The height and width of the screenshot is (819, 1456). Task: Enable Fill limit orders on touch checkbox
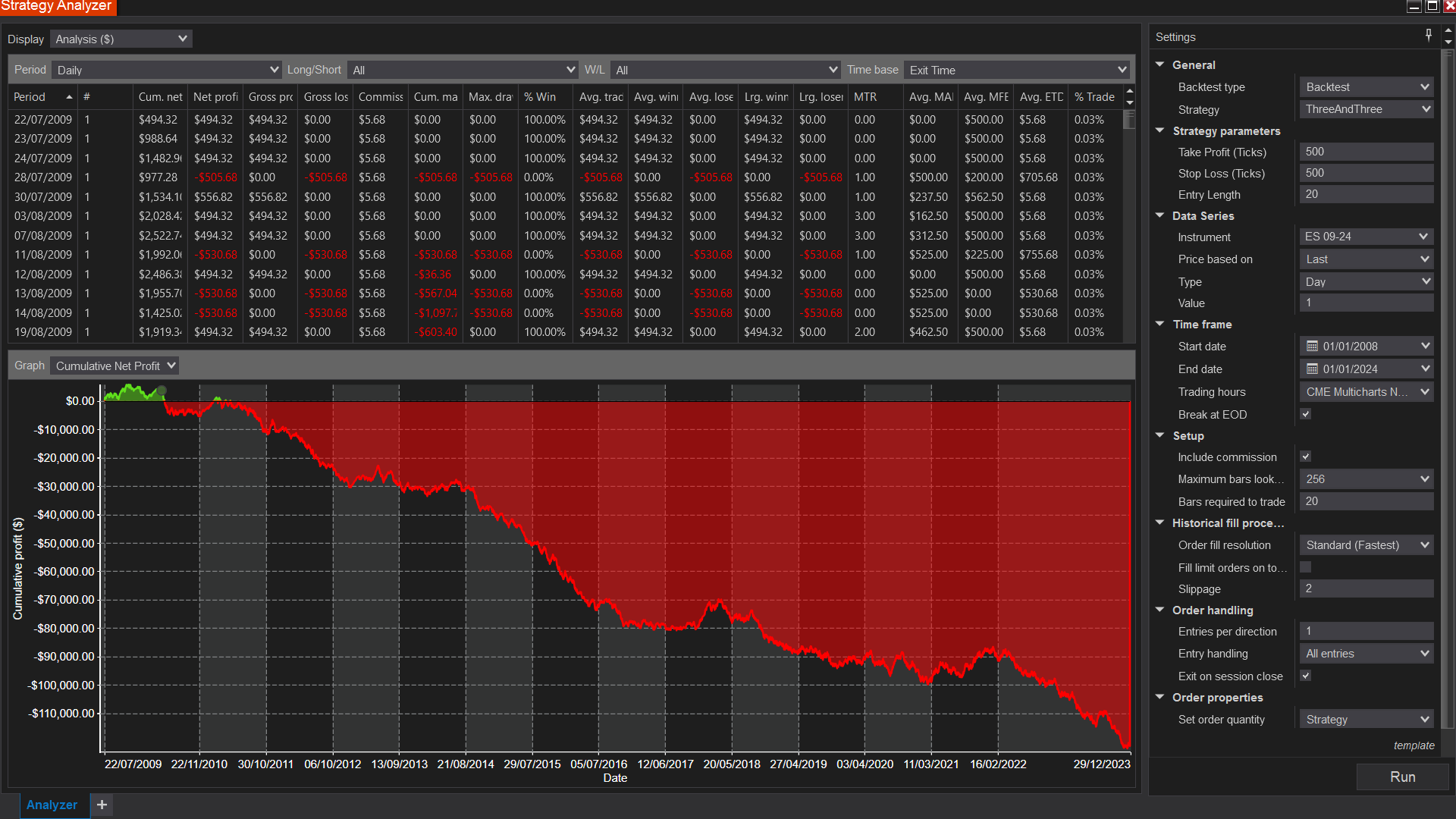(x=1305, y=567)
